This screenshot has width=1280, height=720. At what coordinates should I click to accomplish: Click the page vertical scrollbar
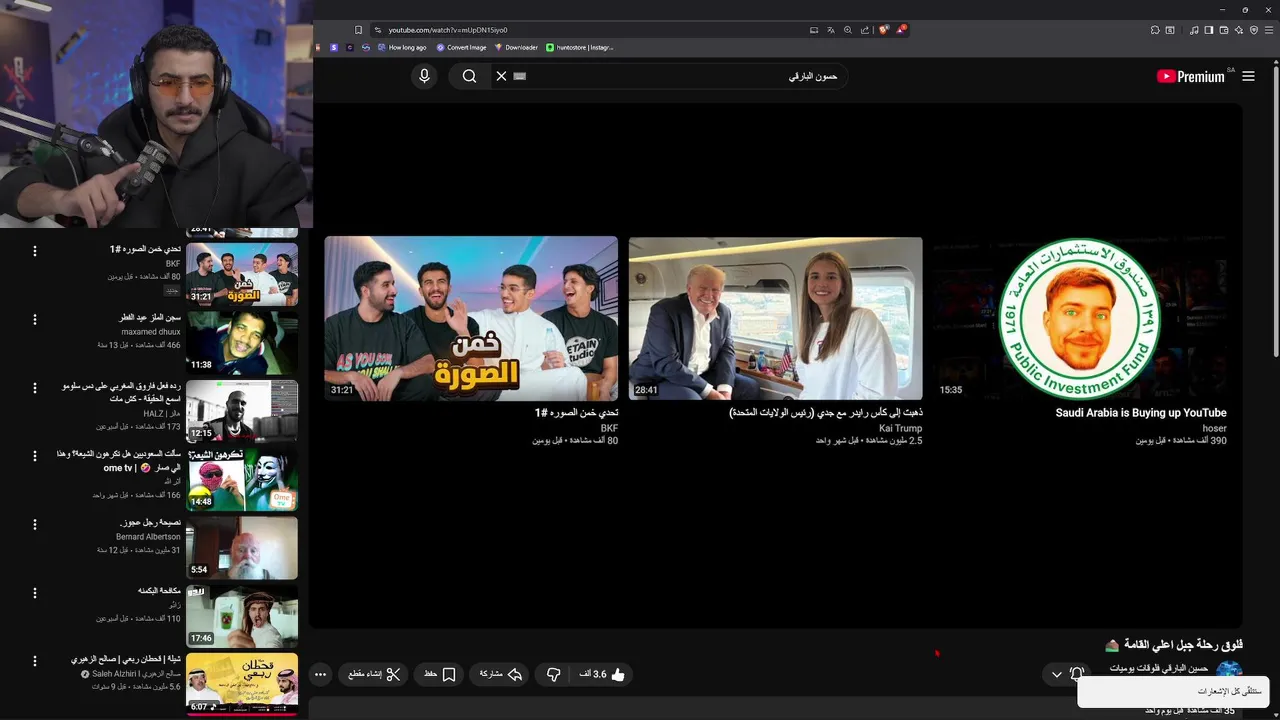[x=1275, y=388]
